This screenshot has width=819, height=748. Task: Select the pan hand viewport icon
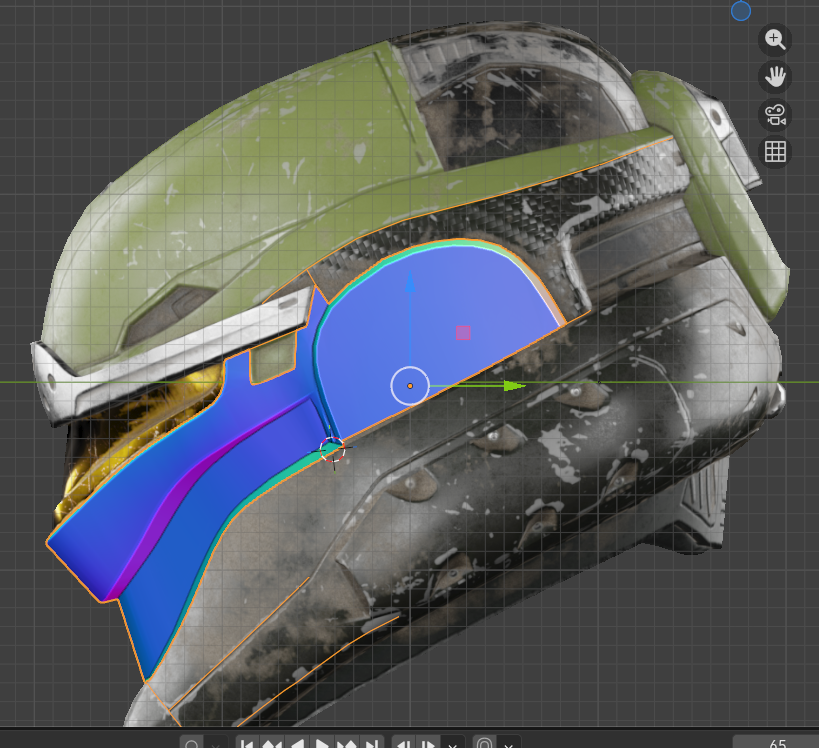click(x=775, y=77)
